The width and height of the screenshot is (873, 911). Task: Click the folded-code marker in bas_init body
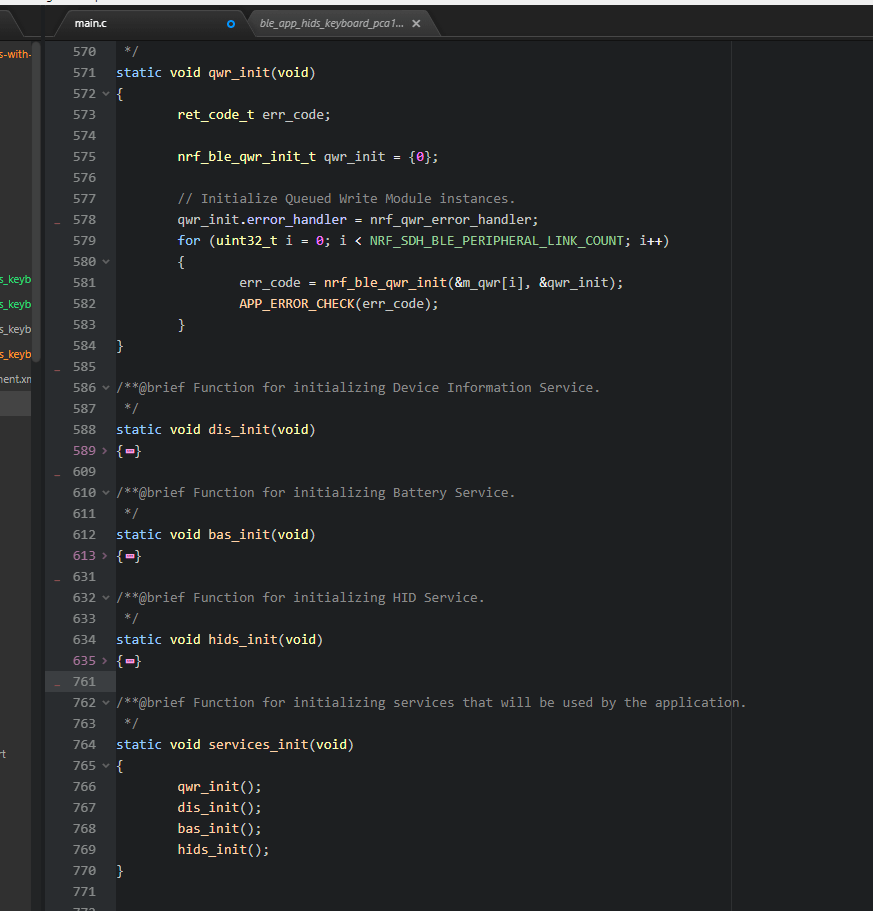point(130,556)
